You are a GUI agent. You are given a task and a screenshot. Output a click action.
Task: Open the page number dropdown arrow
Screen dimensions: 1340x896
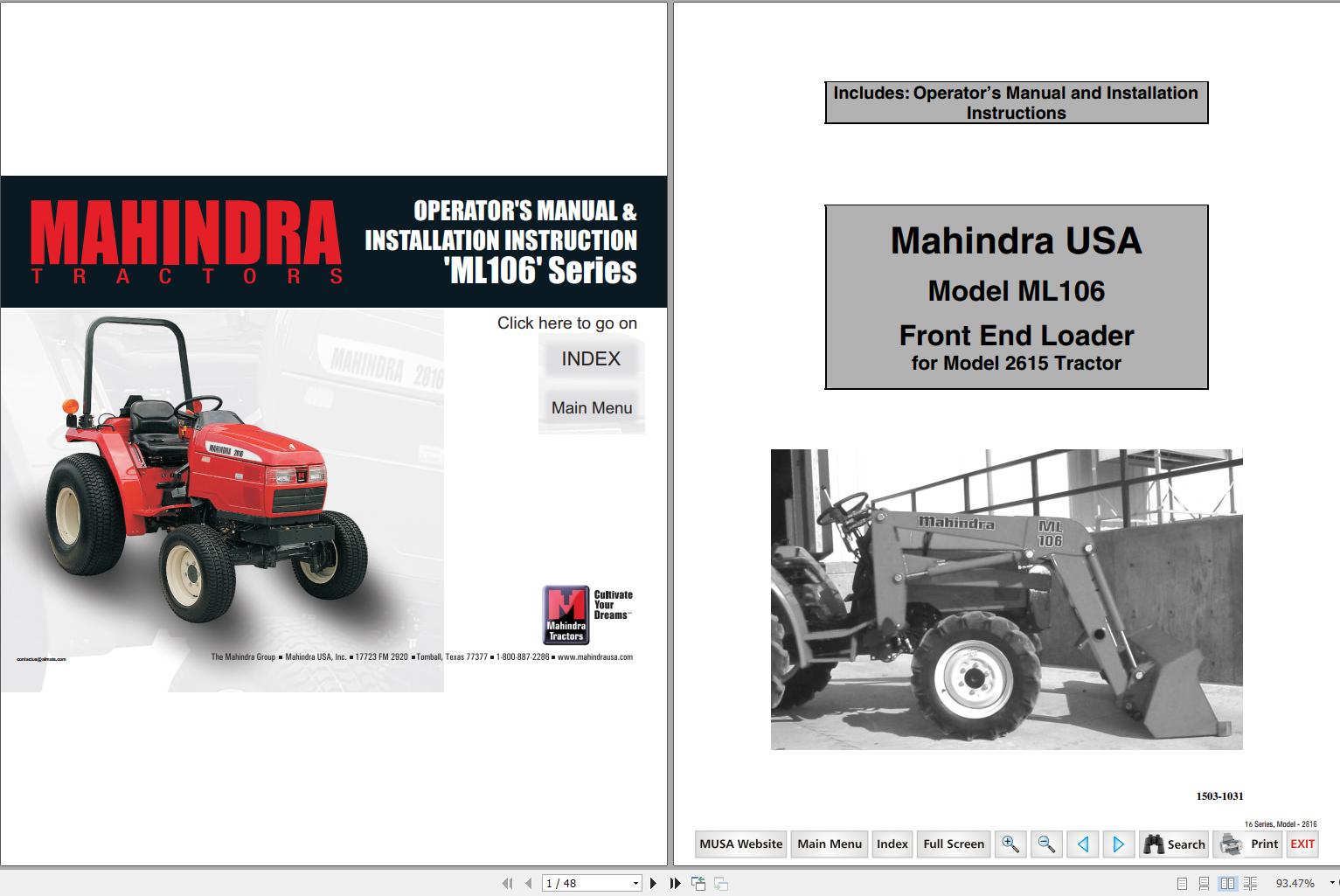[x=636, y=883]
